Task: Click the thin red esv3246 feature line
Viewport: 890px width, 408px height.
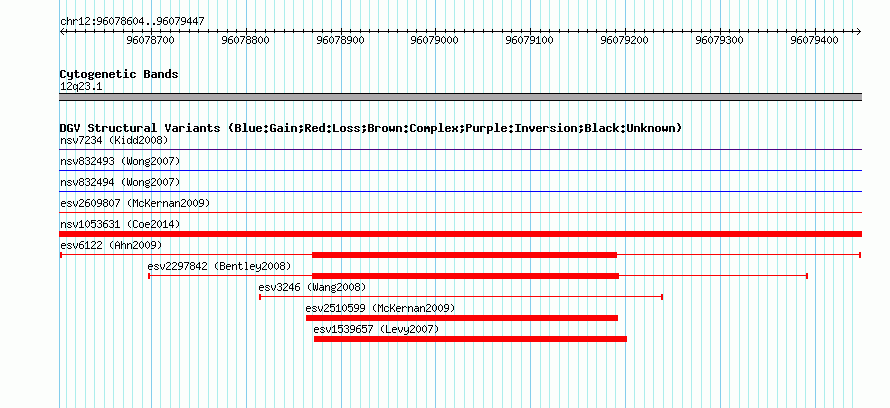Action: (x=461, y=297)
